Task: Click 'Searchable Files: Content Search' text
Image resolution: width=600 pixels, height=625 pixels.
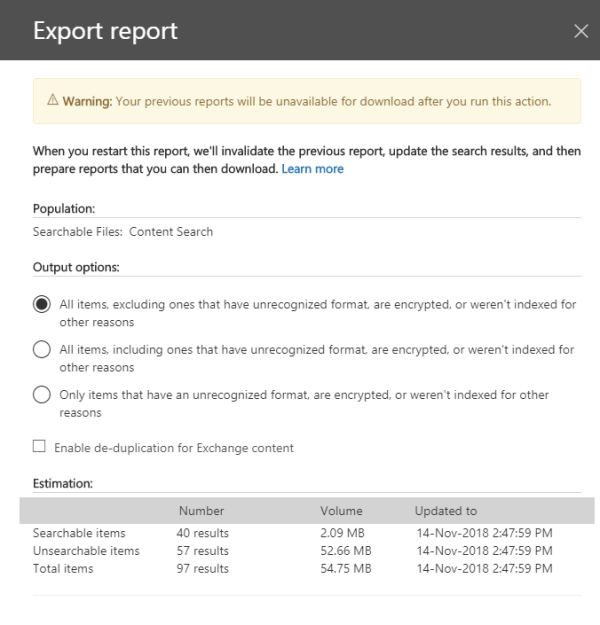Action: 123,232
